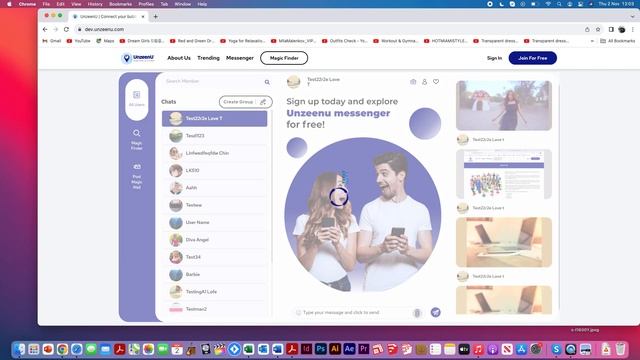Click the Sign In link
640x360 pixels.
click(494, 58)
